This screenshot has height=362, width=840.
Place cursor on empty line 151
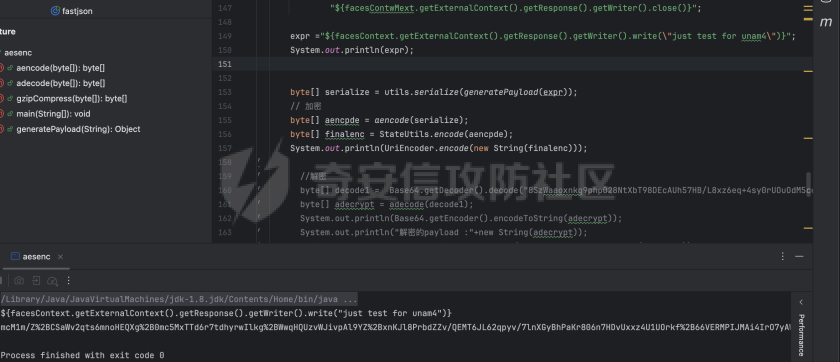(x=512, y=64)
